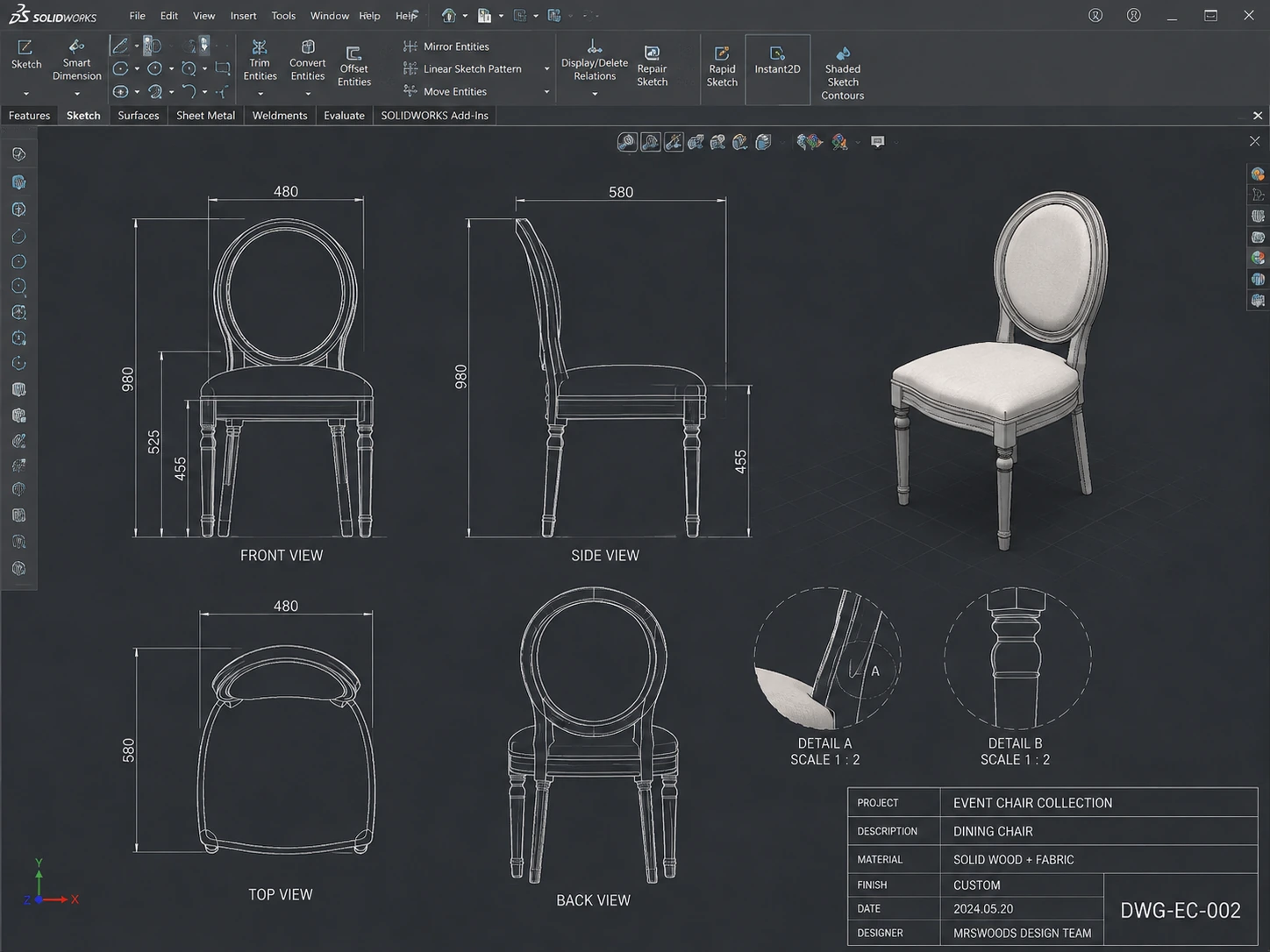
Task: Switch to the Evaluate tab
Action: tap(344, 116)
